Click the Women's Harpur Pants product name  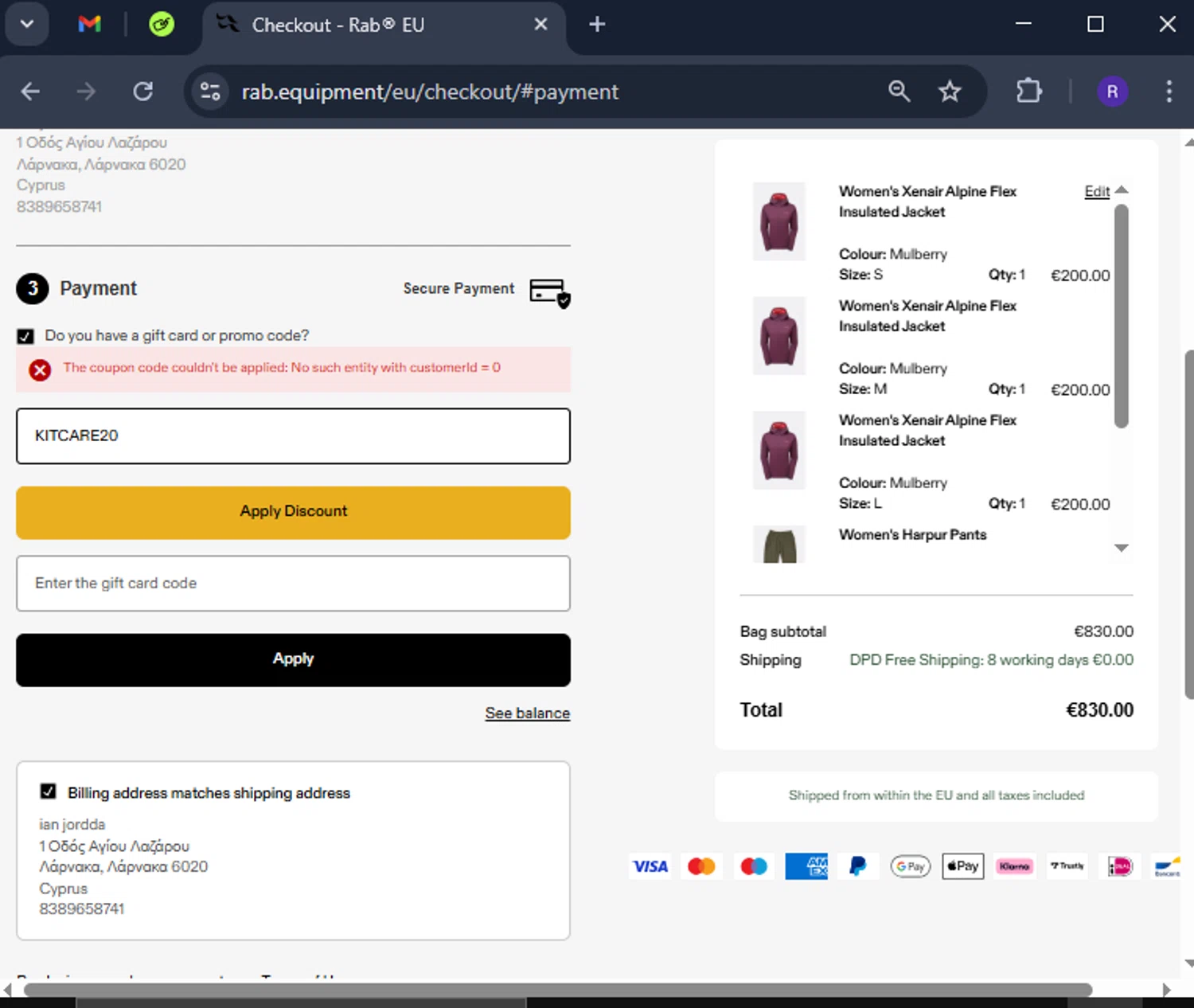coord(912,535)
